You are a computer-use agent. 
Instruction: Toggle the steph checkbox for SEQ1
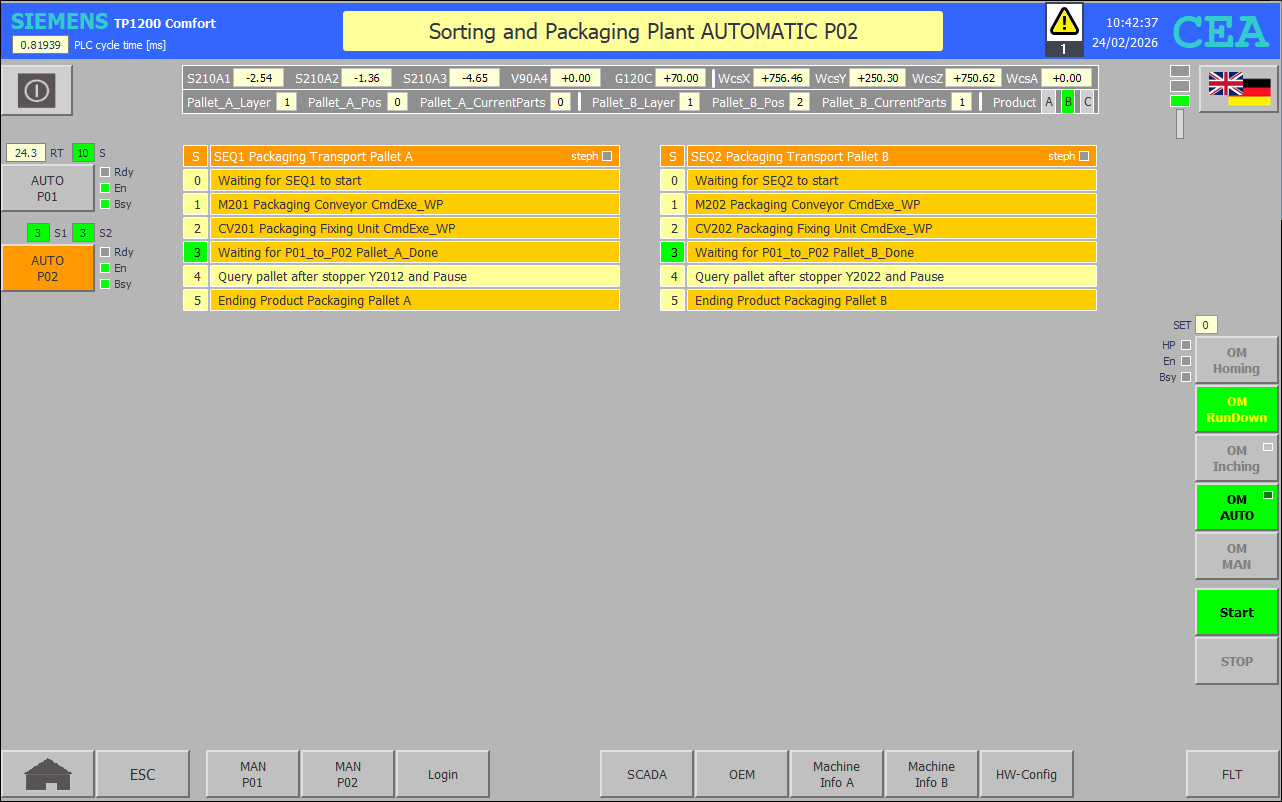click(x=607, y=156)
